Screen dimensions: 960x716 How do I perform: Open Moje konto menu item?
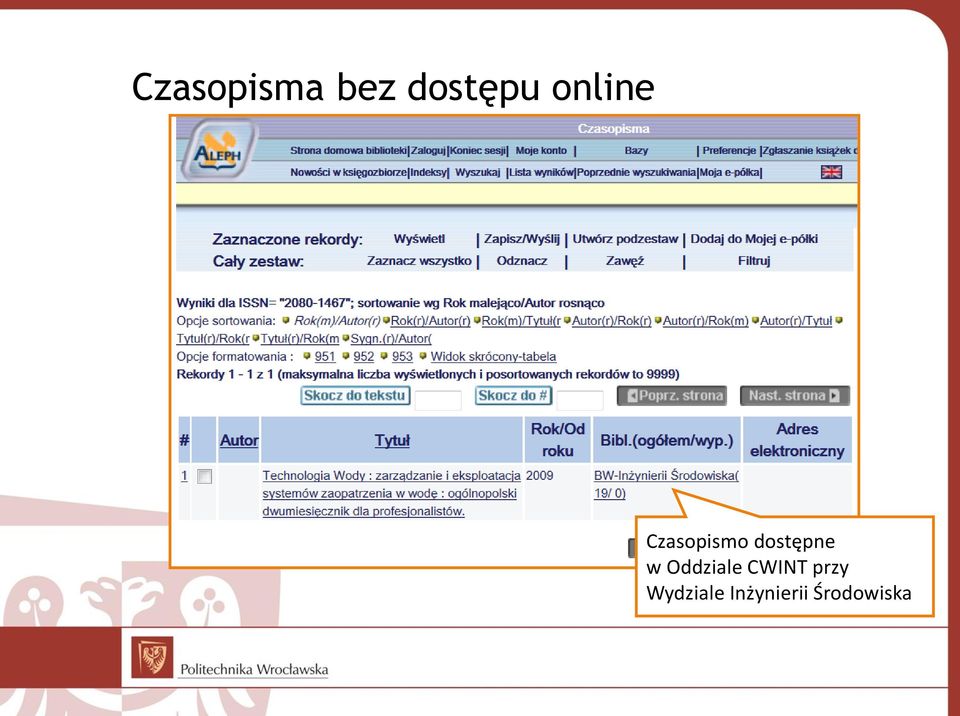coord(541,150)
